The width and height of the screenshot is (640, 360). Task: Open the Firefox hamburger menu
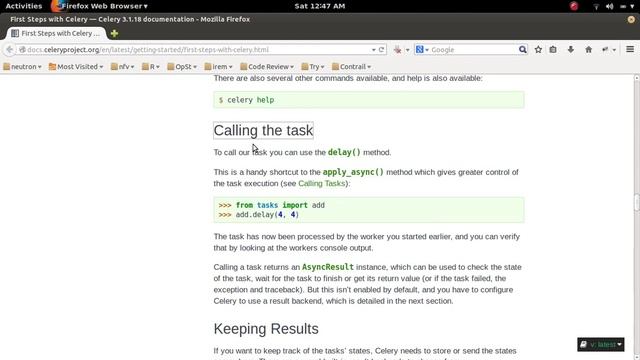click(630, 49)
